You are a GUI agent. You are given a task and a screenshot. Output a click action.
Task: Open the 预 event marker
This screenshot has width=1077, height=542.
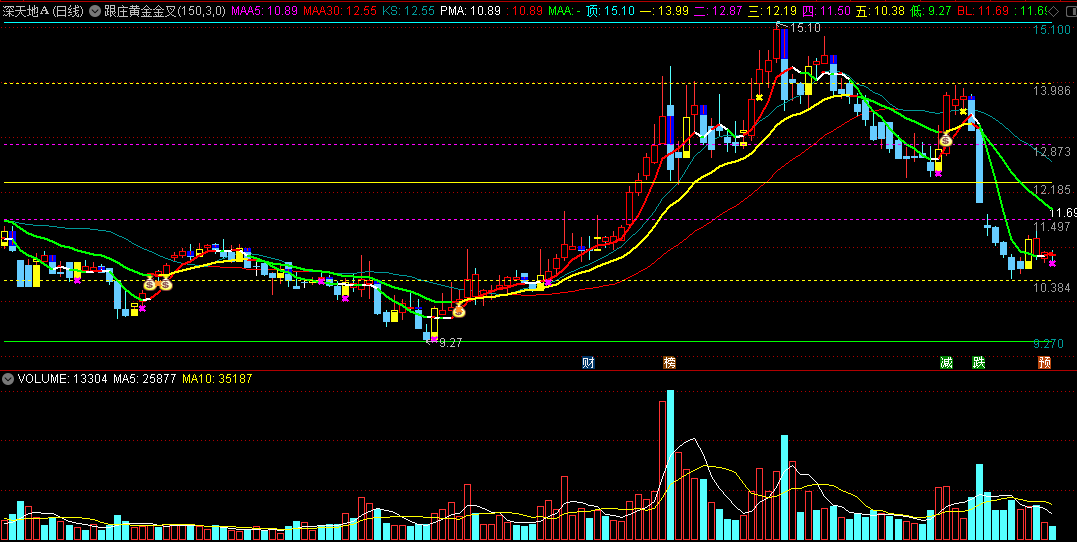pyautogui.click(x=1044, y=363)
